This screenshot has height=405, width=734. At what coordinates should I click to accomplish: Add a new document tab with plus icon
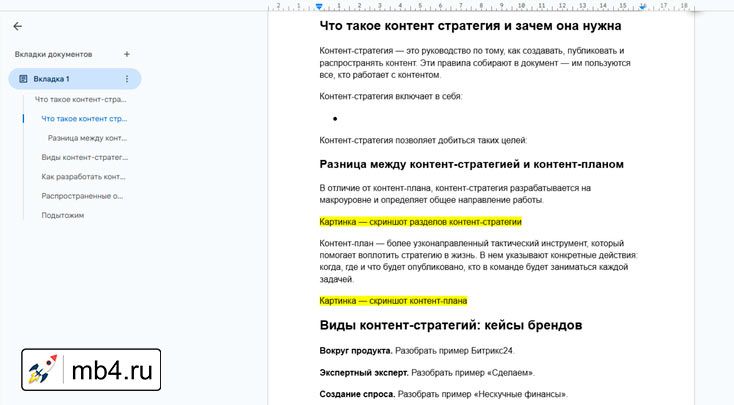(126, 54)
